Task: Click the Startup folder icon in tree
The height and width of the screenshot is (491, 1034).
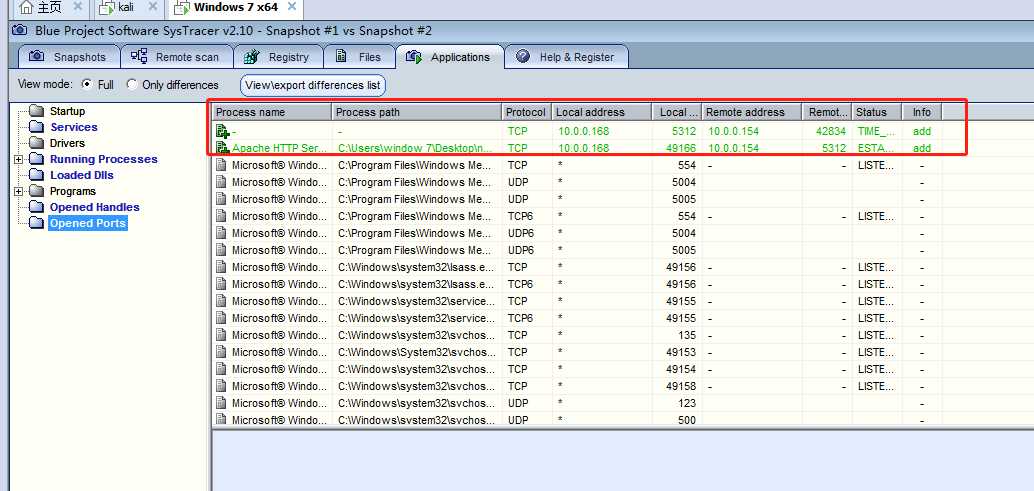Action: click(x=37, y=111)
